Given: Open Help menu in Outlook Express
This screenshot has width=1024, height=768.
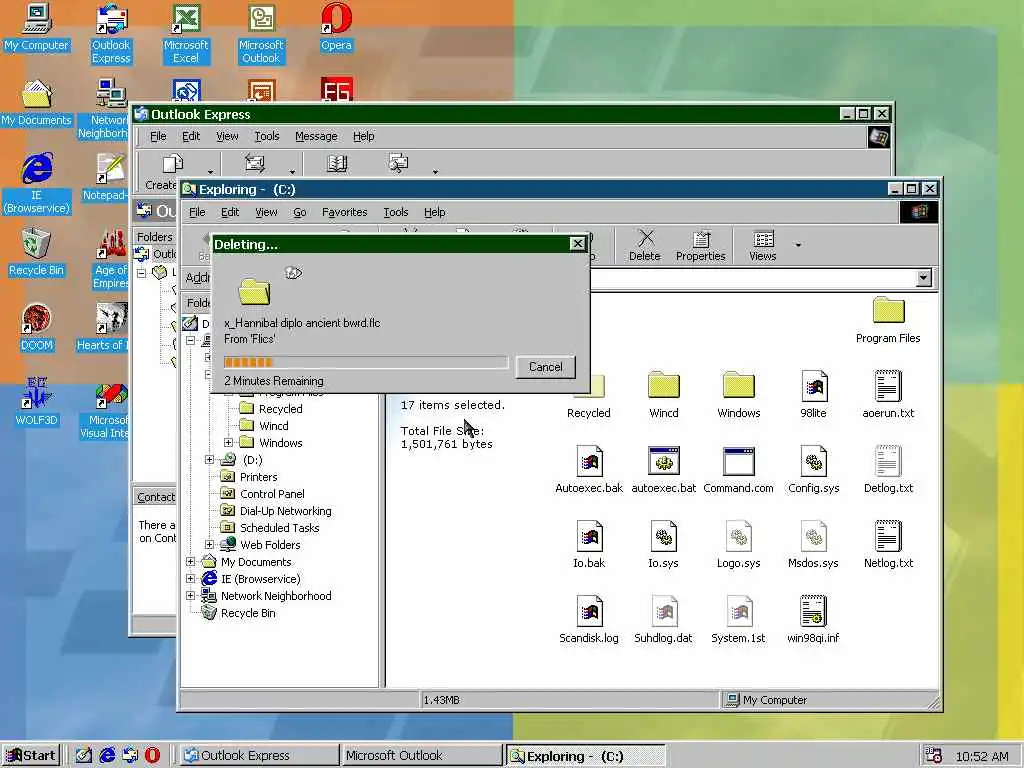Looking at the screenshot, I should 364,136.
